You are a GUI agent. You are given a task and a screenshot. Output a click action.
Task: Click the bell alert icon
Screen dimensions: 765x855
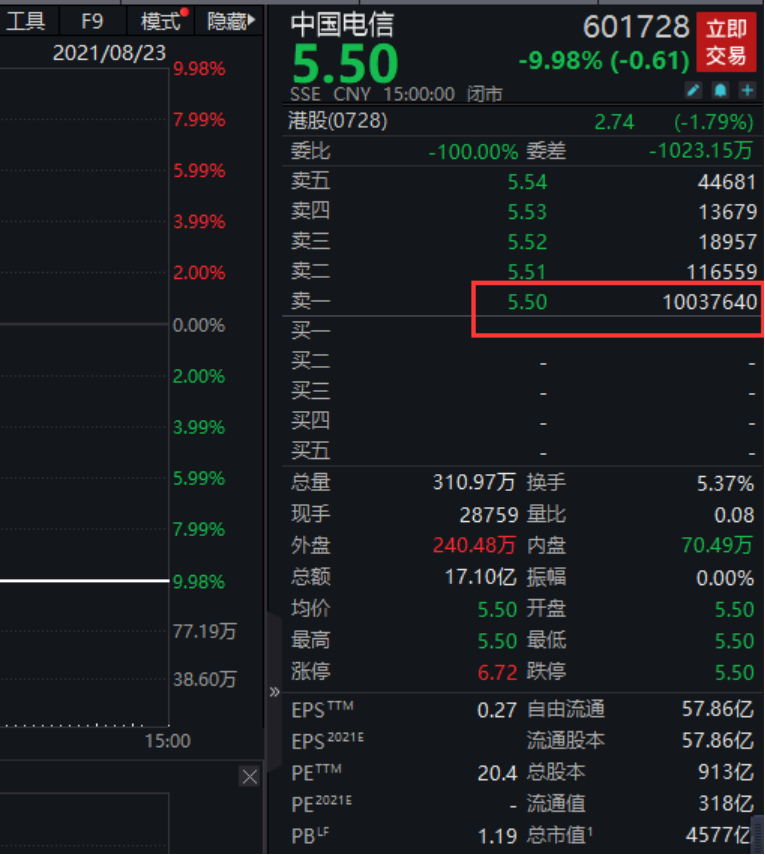(x=720, y=90)
